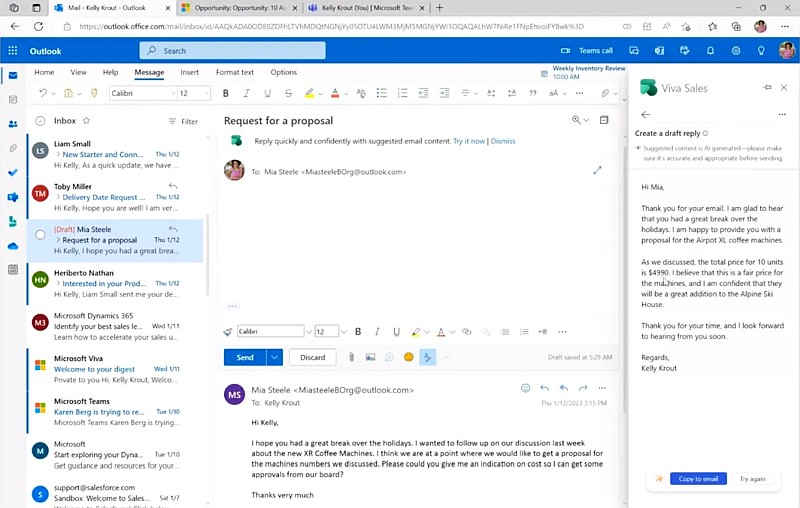
Task: Go back in Viva Sales pane
Action: click(646, 115)
